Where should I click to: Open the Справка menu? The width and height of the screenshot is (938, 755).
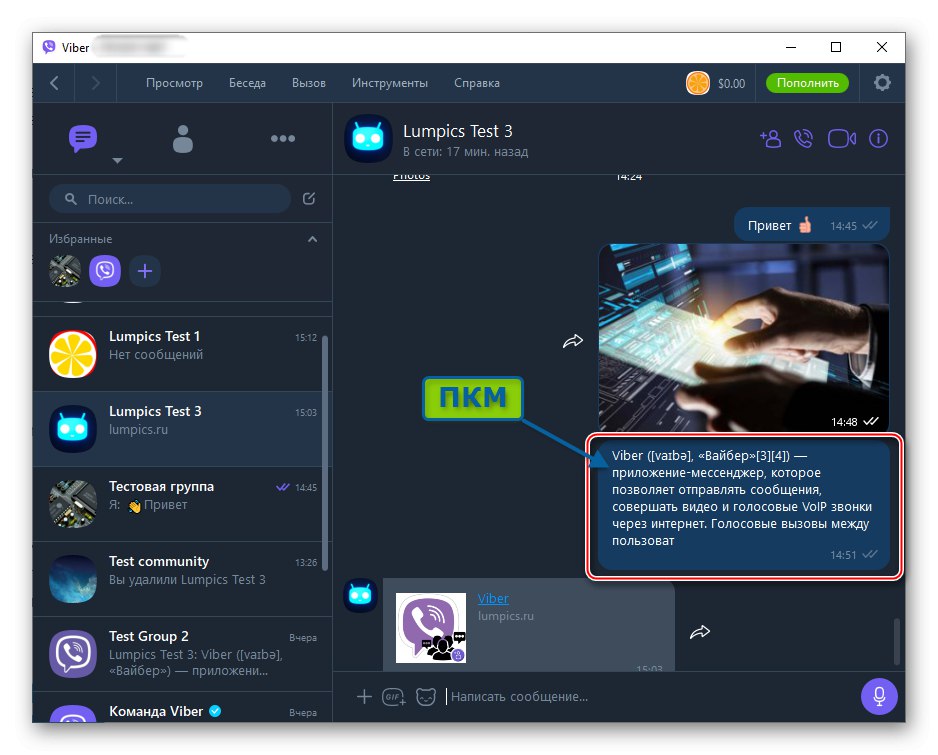click(x=477, y=83)
